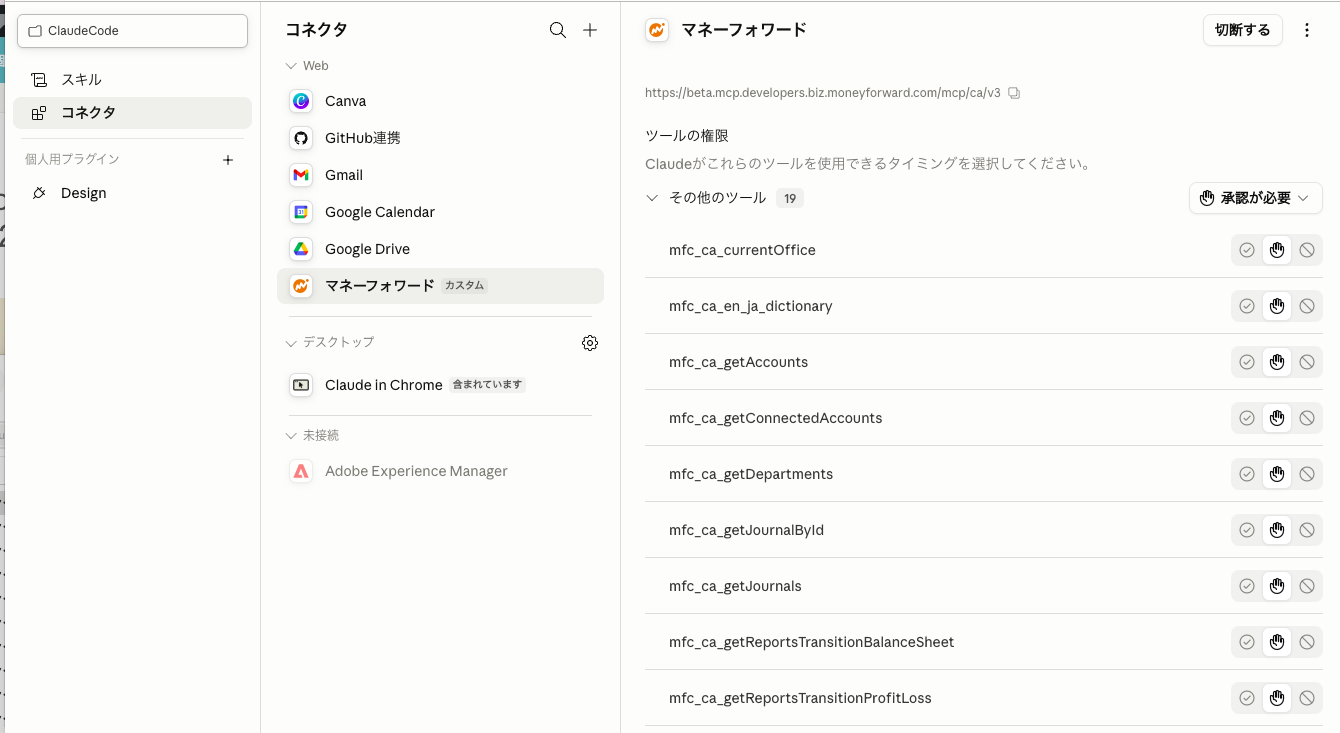Always allow mfc_ca_getJournalById tool
The image size is (1340, 733).
1247,530
